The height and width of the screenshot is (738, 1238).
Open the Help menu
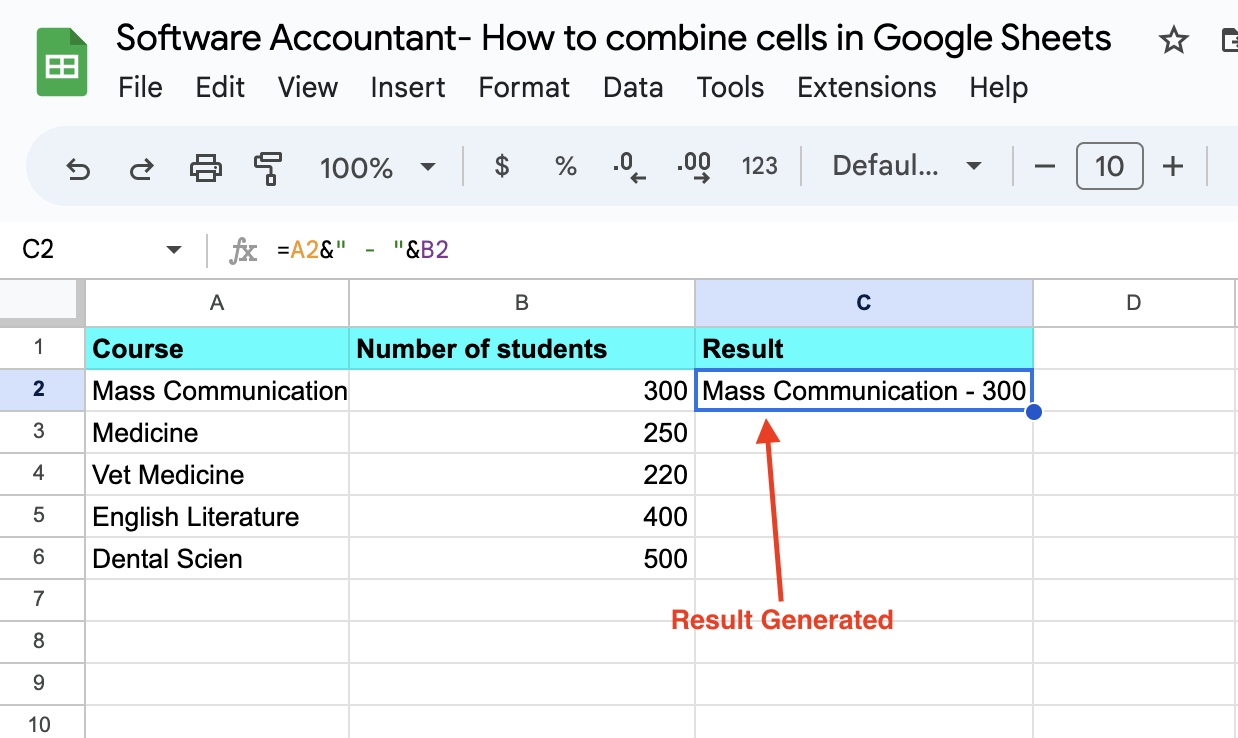coord(999,87)
